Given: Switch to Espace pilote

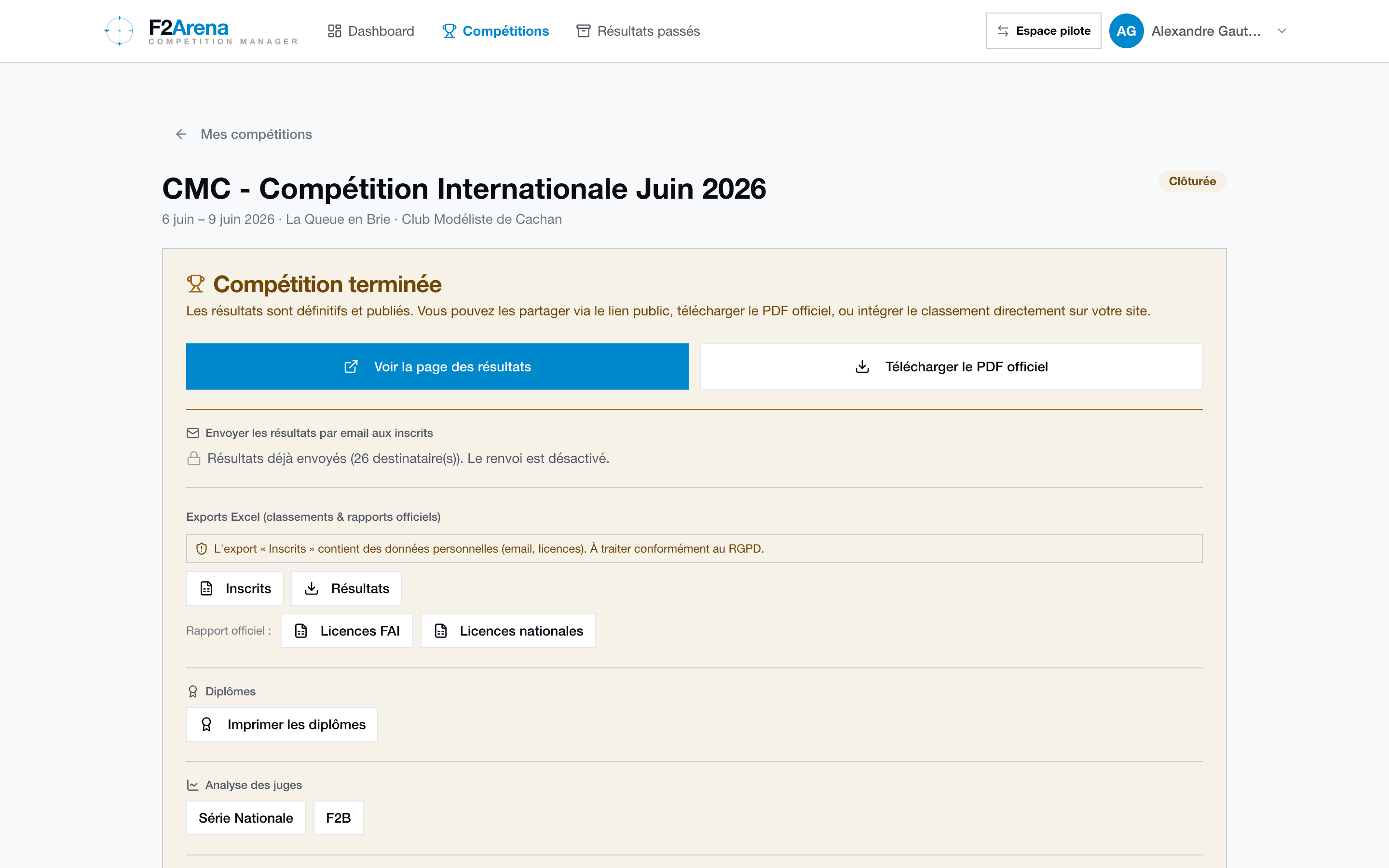Looking at the screenshot, I should (1043, 31).
